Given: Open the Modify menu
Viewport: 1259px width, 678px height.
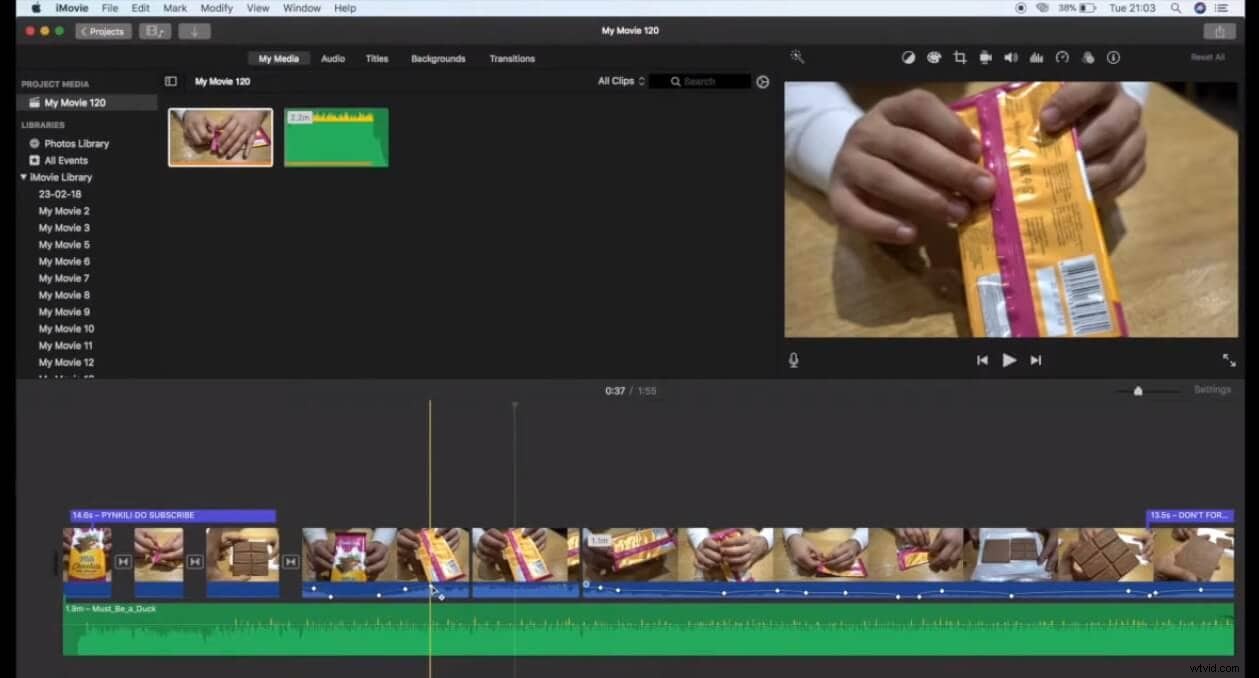Looking at the screenshot, I should pos(216,8).
